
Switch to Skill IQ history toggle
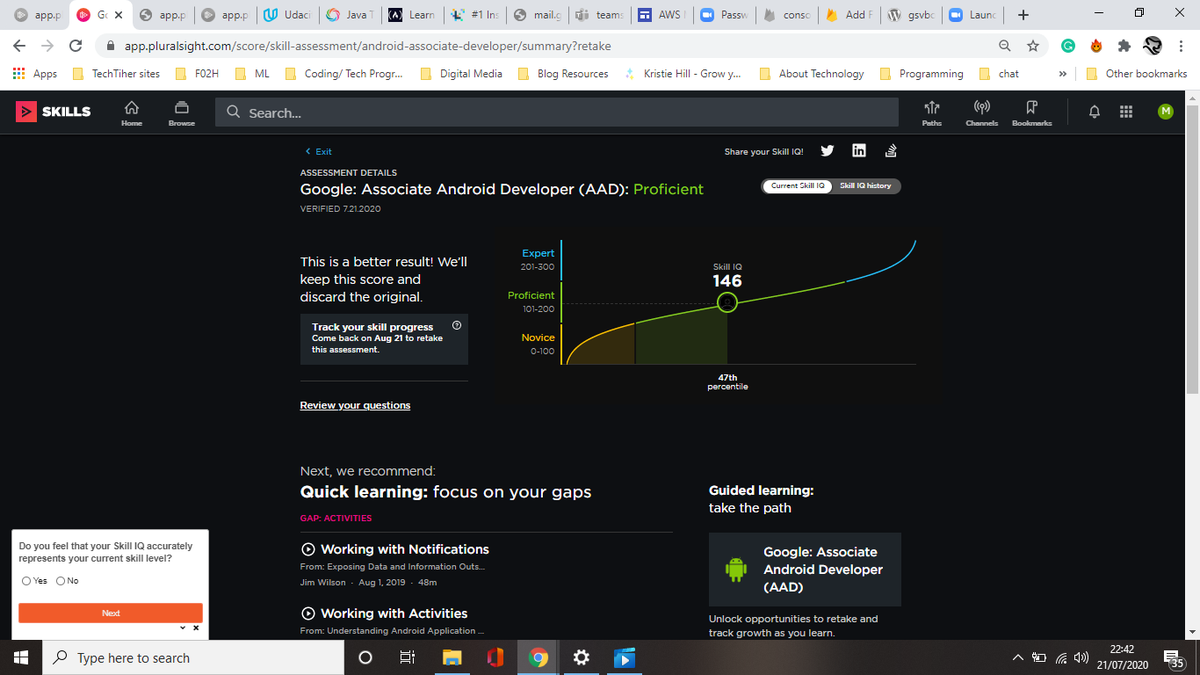[x=866, y=186]
